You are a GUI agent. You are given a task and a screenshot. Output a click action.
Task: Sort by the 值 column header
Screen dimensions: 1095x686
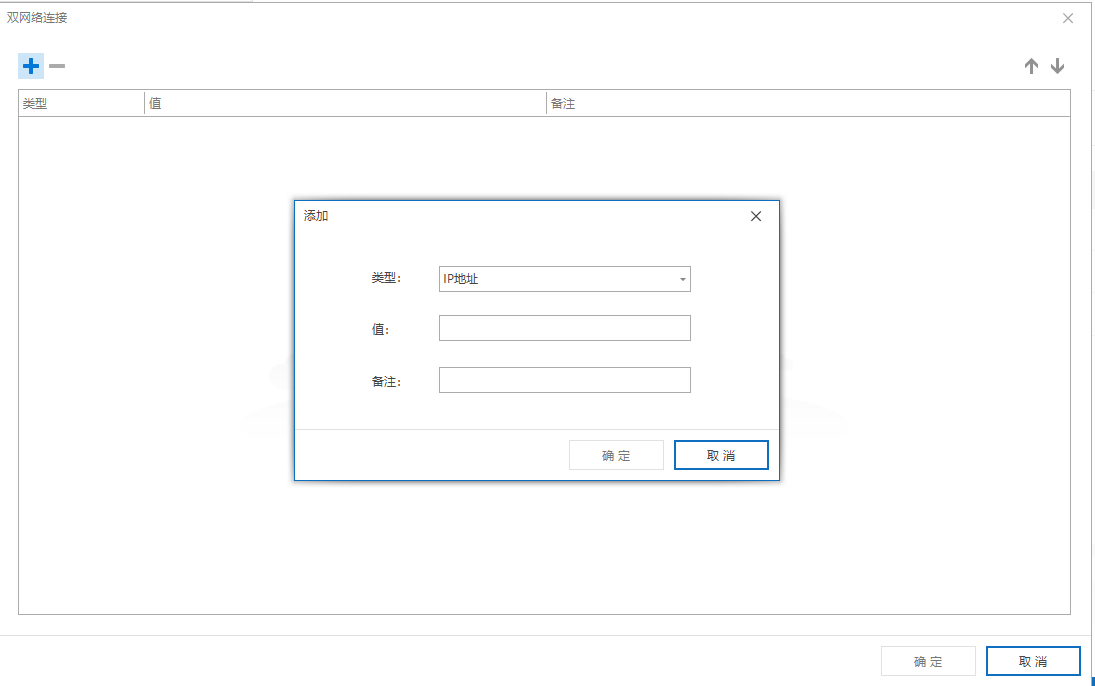tap(345, 103)
